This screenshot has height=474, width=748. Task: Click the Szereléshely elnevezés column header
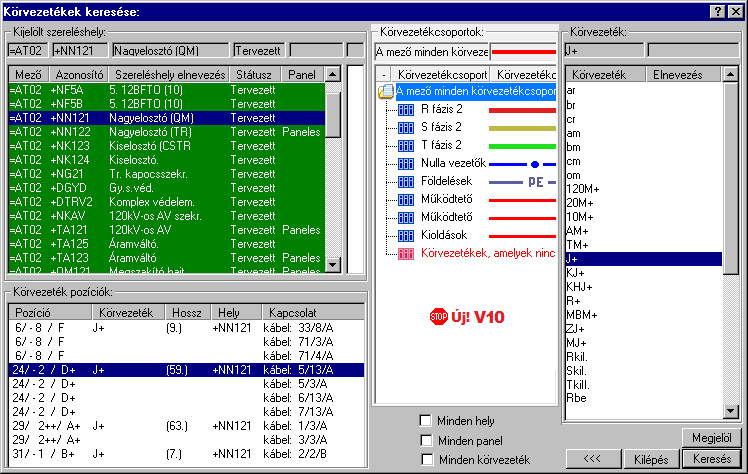170,75
